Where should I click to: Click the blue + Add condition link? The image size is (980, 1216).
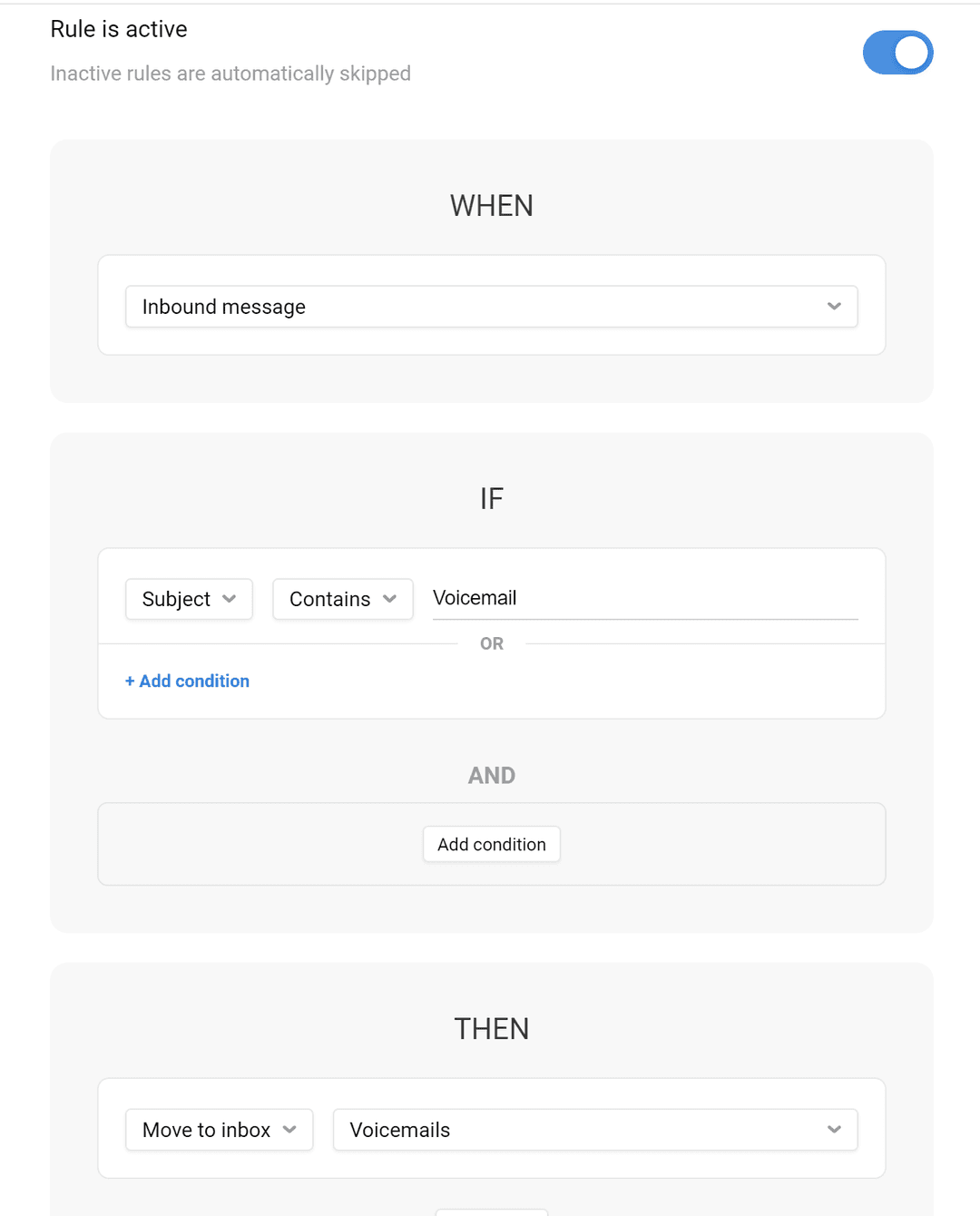pos(187,681)
